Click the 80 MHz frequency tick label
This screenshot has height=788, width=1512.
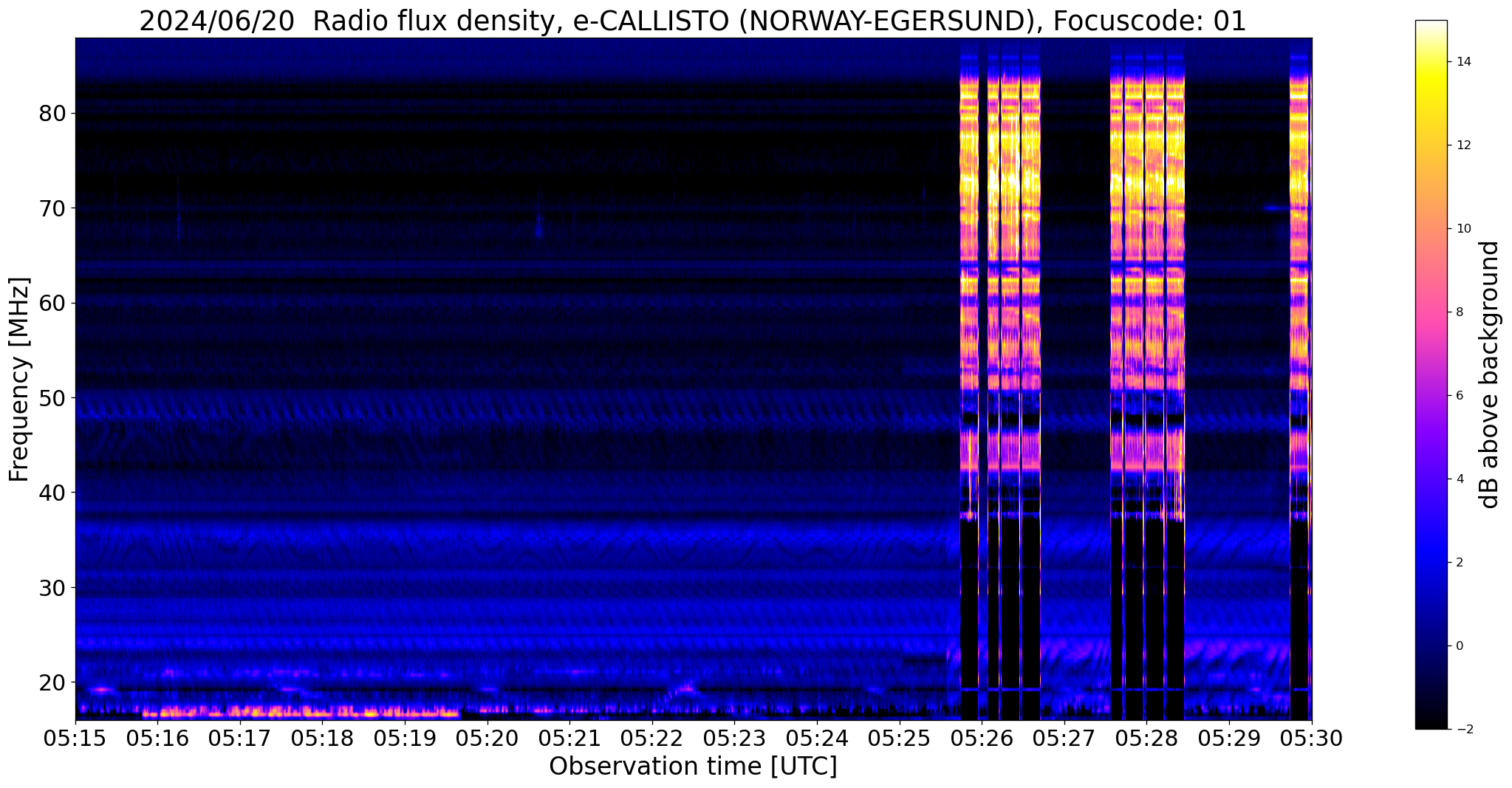(53, 114)
